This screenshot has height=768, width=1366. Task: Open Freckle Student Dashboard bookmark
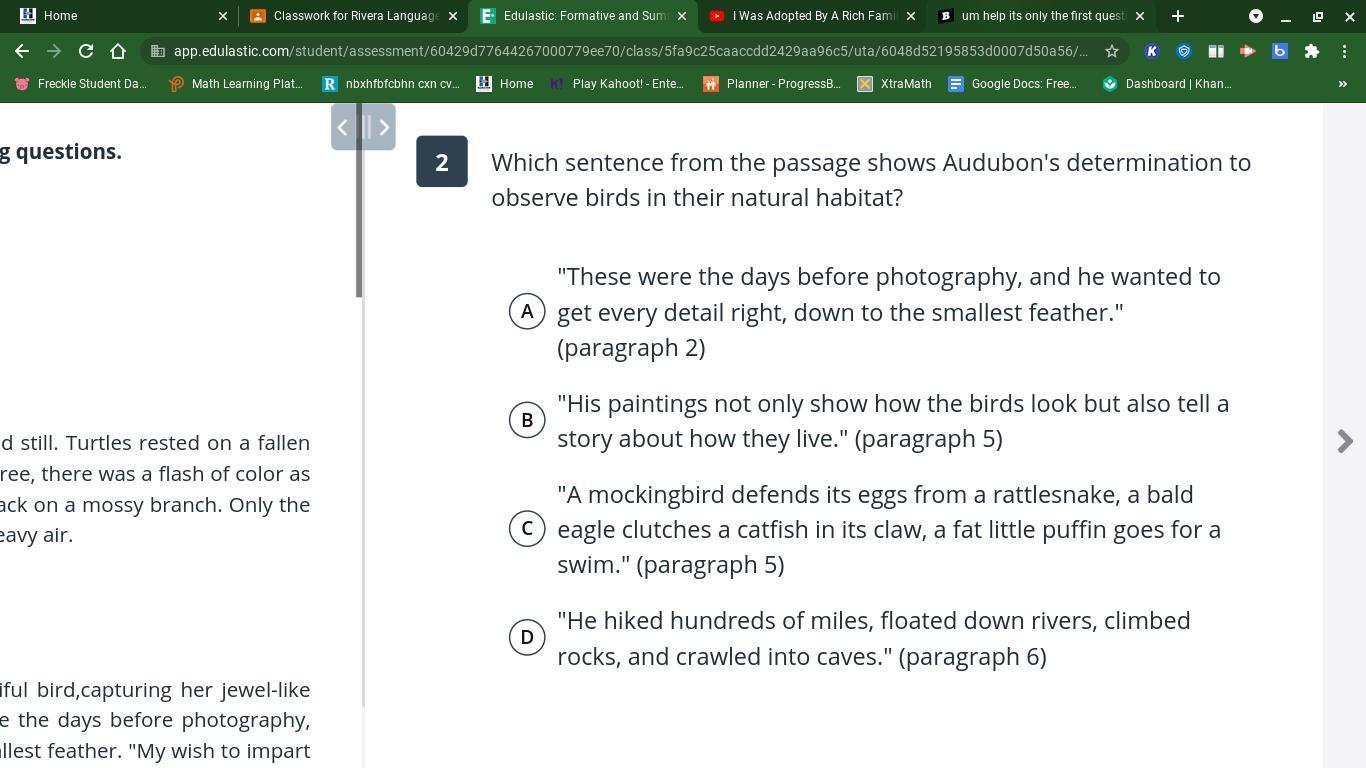click(x=81, y=84)
